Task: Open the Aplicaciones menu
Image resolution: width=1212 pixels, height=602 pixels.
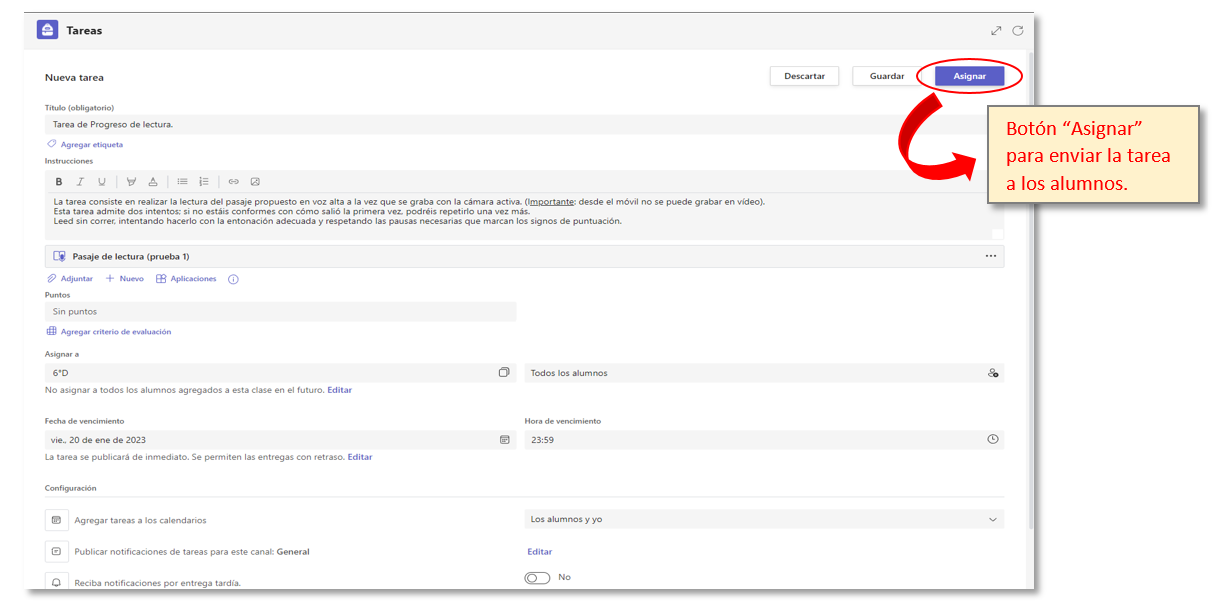Action: pyautogui.click(x=186, y=279)
